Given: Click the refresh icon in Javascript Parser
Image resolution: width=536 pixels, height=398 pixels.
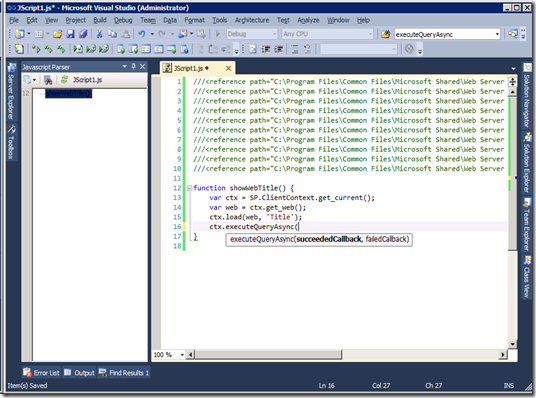Looking at the screenshot, I should click(64, 80).
